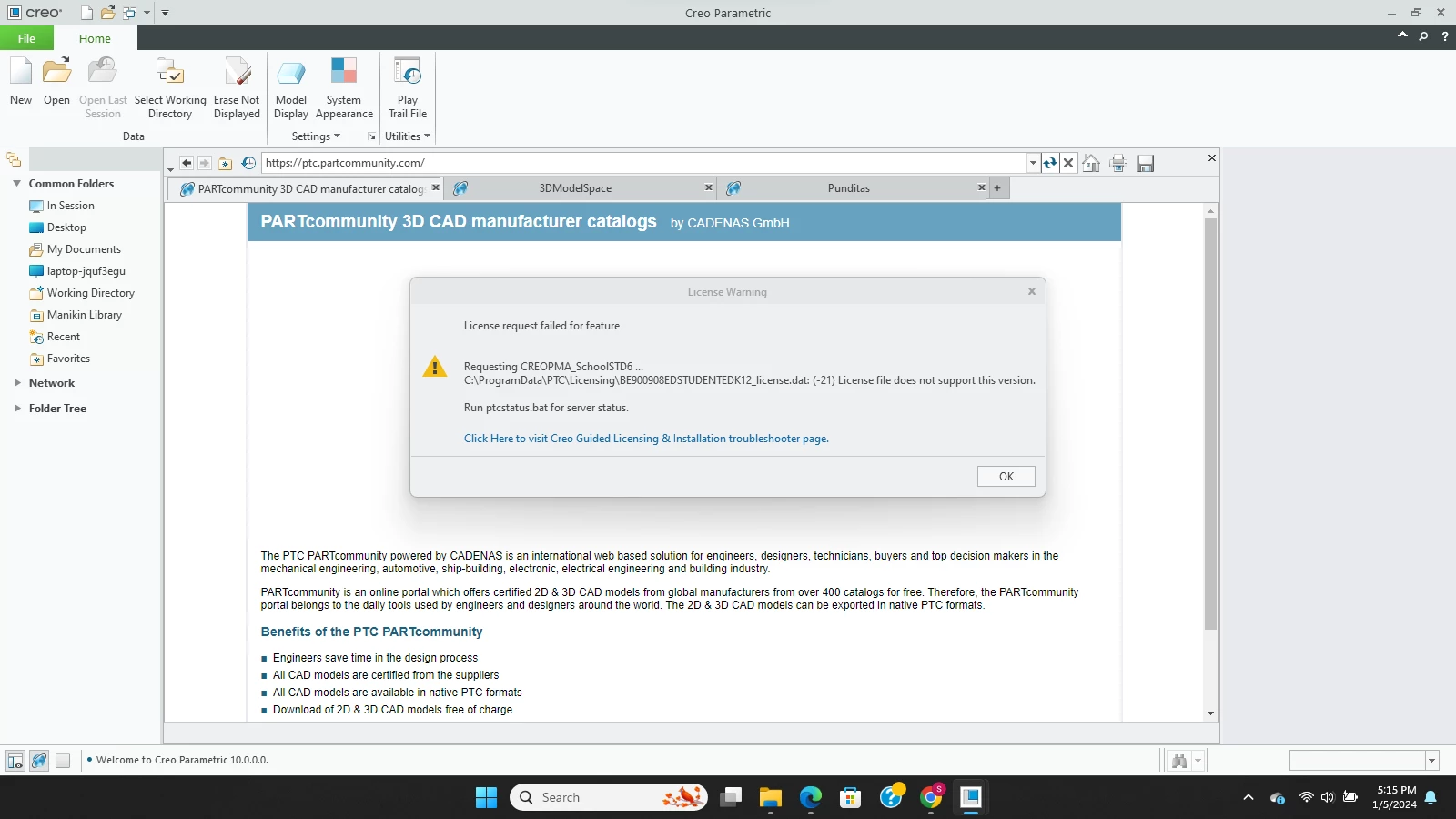Click the find binoculars icon
Viewport: 1456px width, 819px height.
click(x=1179, y=761)
